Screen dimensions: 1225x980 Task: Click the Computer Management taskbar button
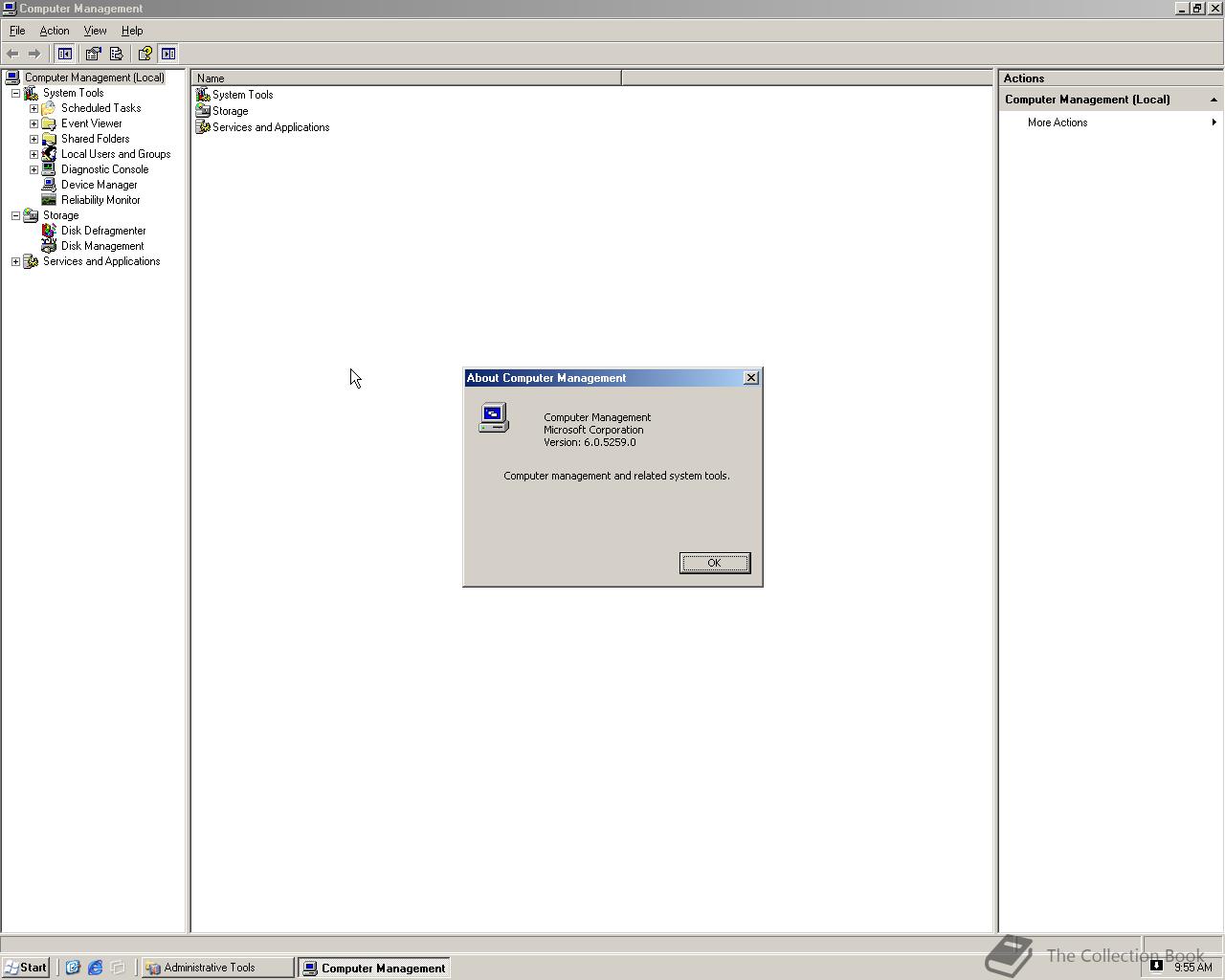click(374, 968)
